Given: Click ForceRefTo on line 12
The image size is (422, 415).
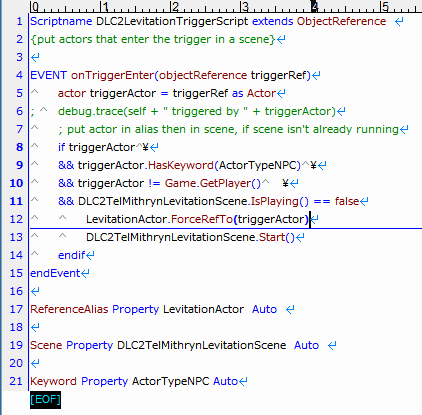Looking at the screenshot, I should 202,219.
